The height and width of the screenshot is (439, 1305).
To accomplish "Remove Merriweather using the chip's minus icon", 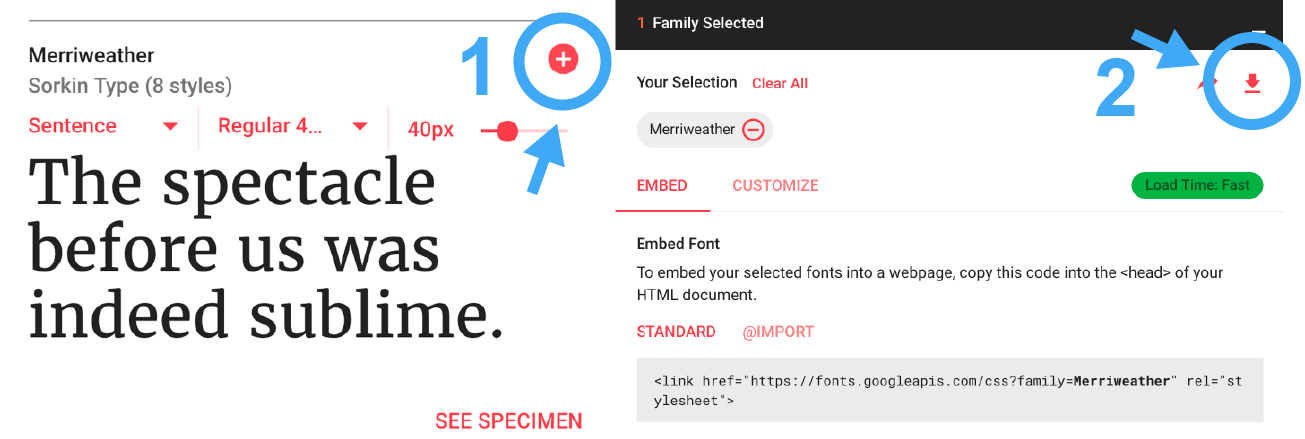I will click(x=754, y=130).
